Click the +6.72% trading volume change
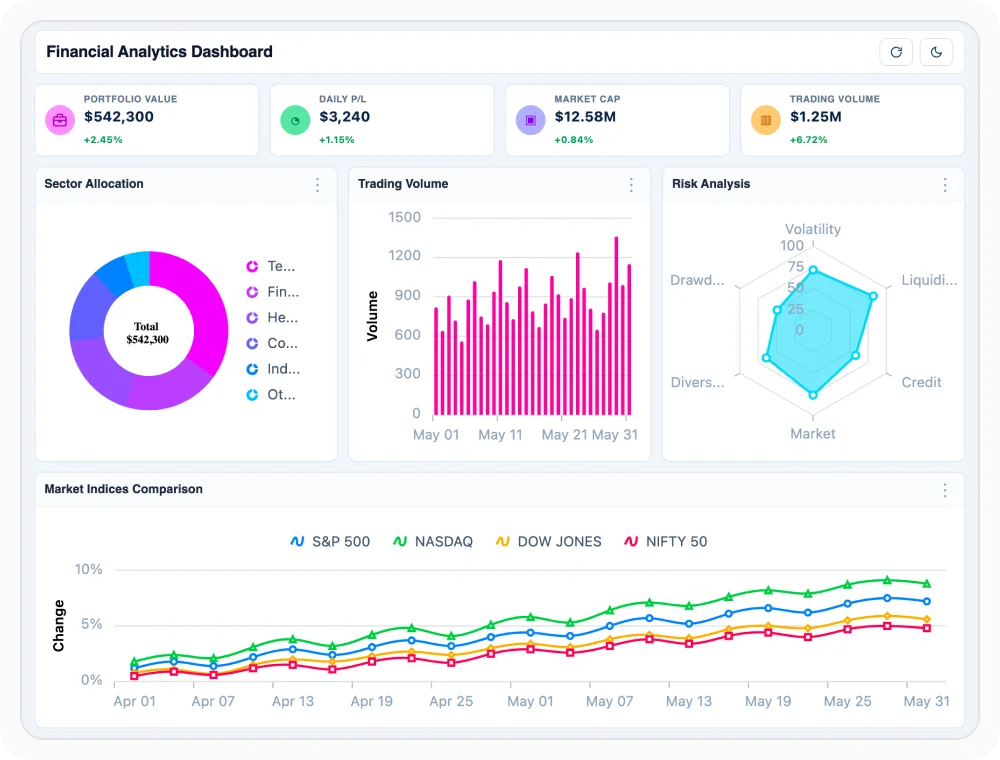The width and height of the screenshot is (1000, 760). click(x=808, y=140)
